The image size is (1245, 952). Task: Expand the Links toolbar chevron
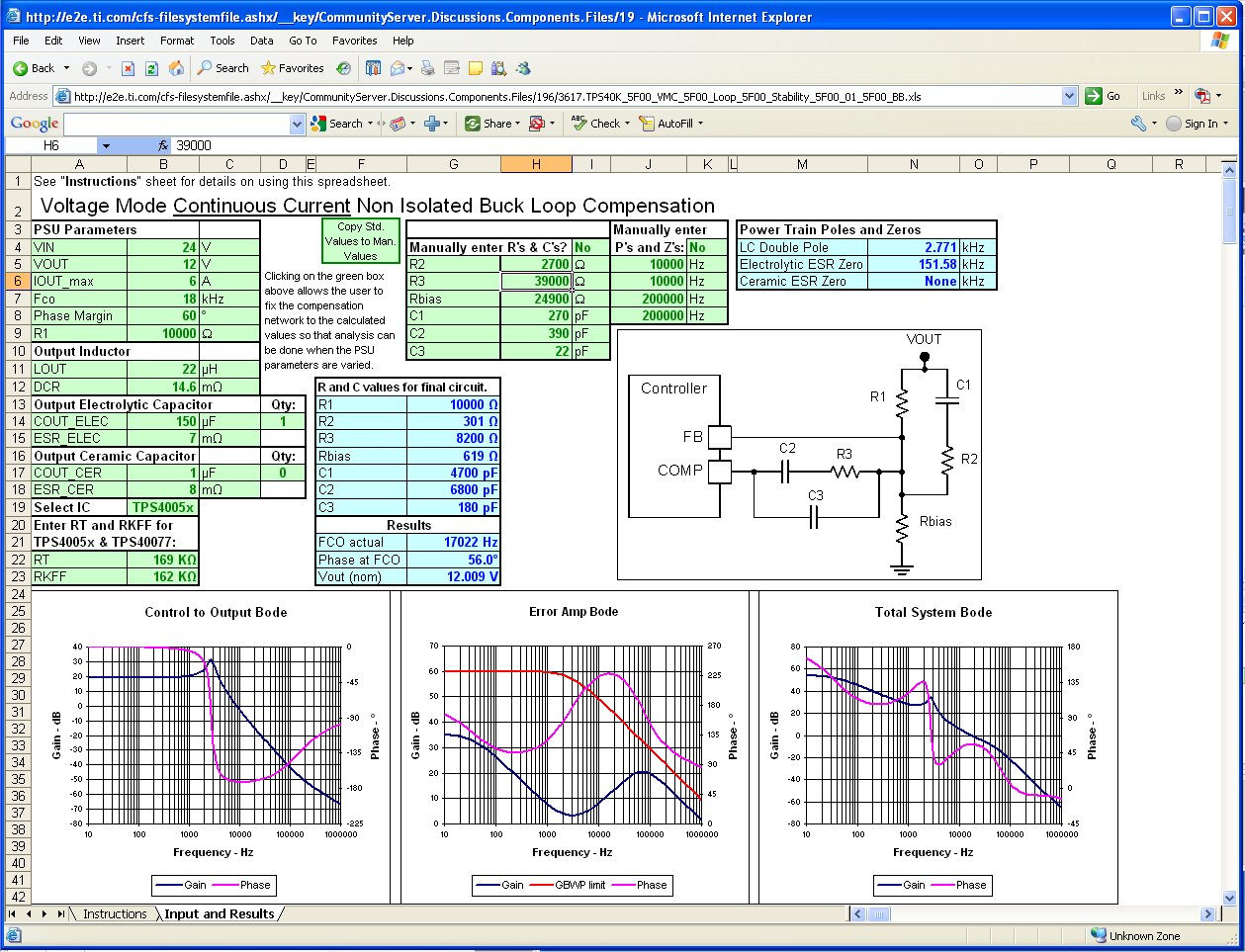tap(1178, 94)
